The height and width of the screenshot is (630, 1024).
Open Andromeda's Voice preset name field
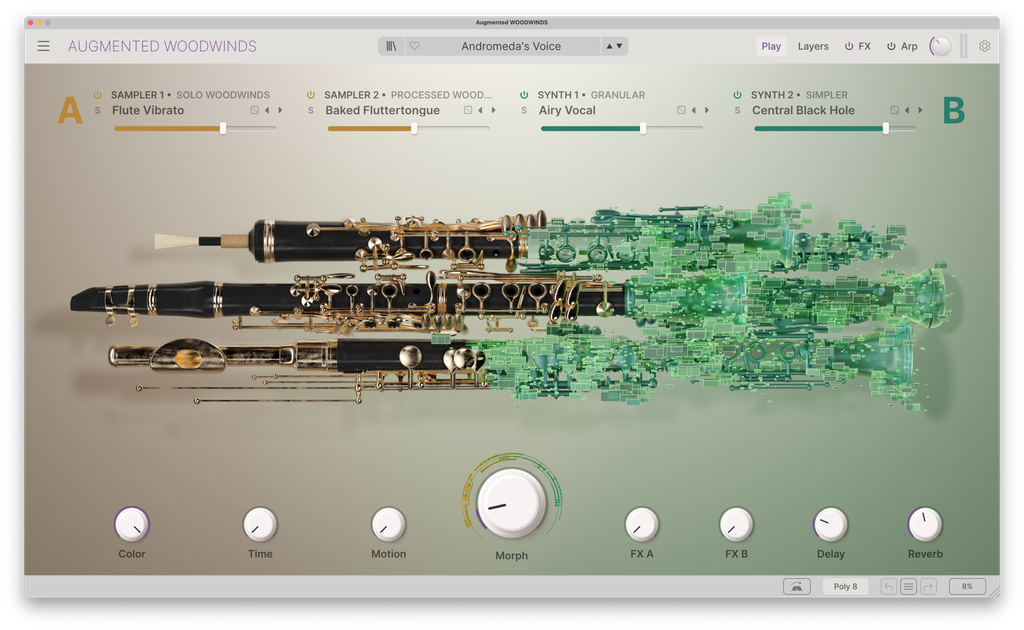(511, 46)
